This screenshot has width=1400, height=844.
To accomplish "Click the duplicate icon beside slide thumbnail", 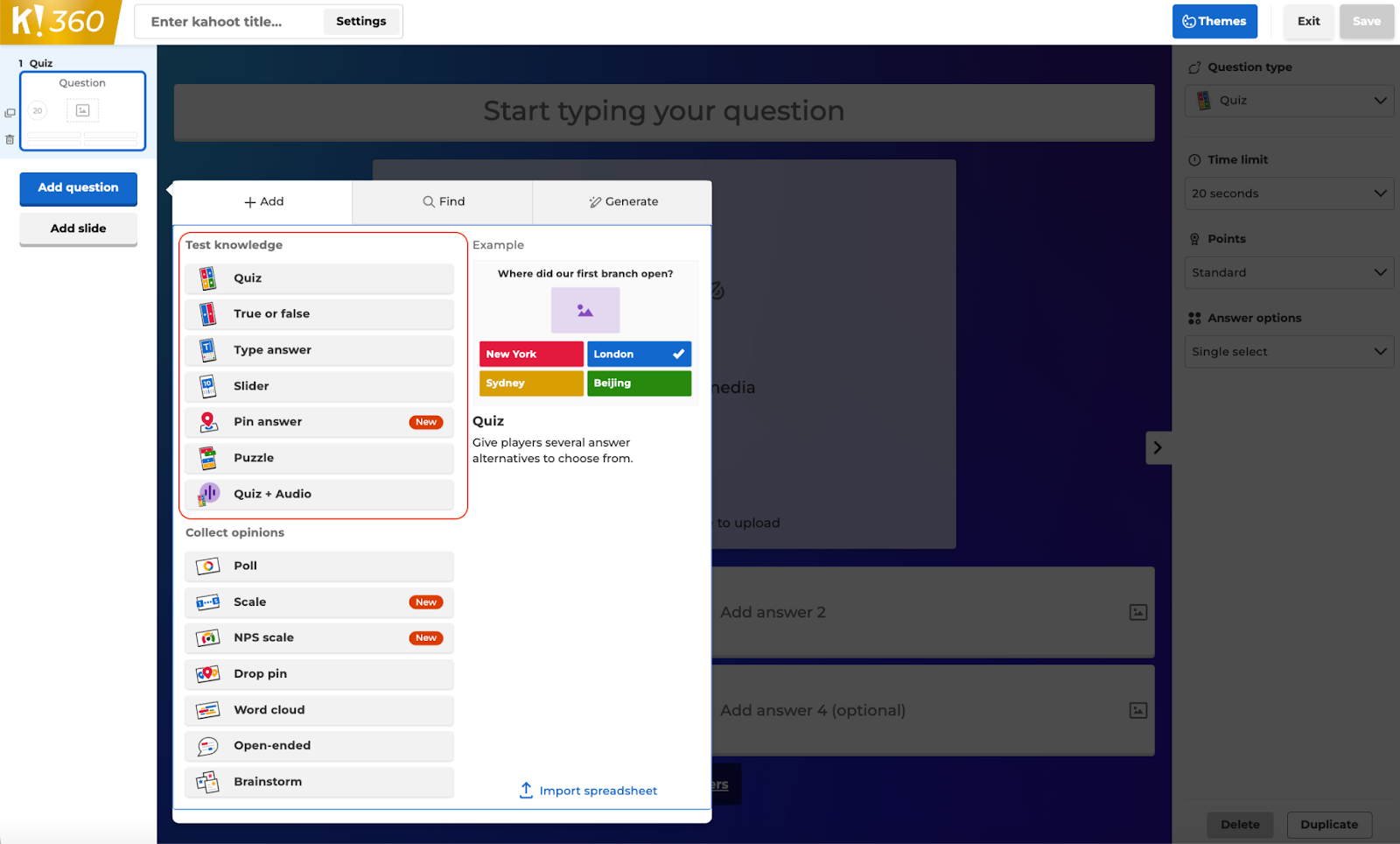I will tap(10, 113).
